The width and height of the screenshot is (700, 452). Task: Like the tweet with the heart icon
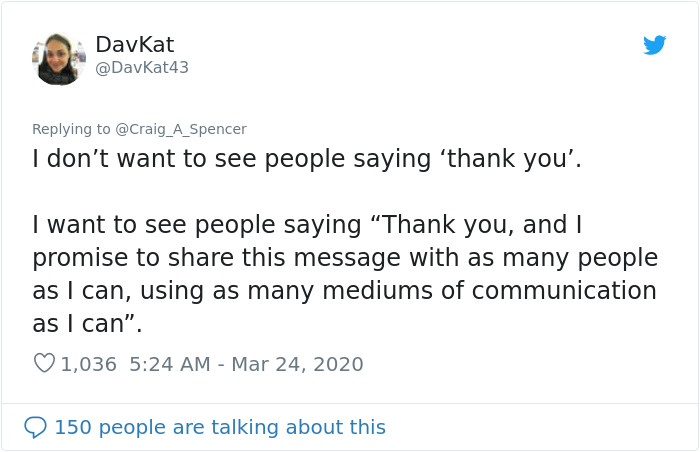[44, 363]
